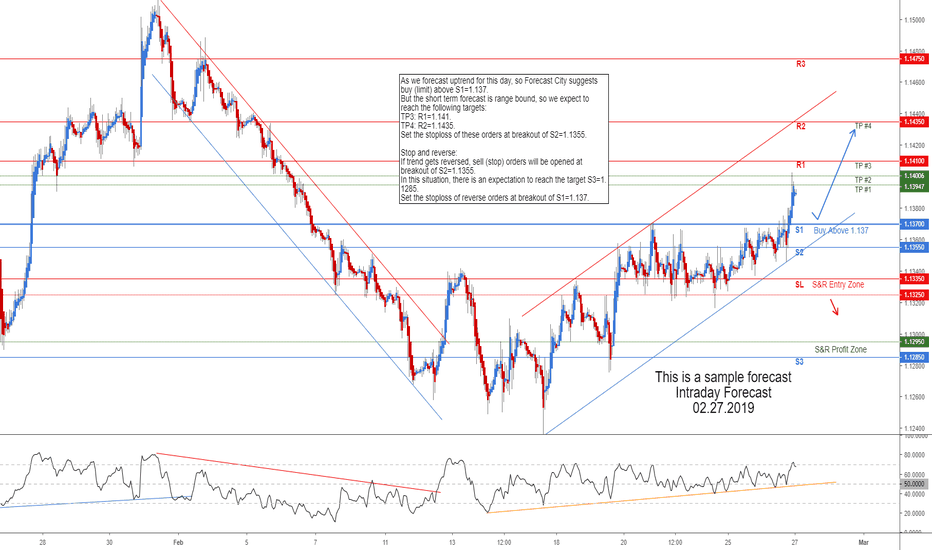Click the red 1.13350 price tag
The height and width of the screenshot is (550, 932).
coord(914,279)
